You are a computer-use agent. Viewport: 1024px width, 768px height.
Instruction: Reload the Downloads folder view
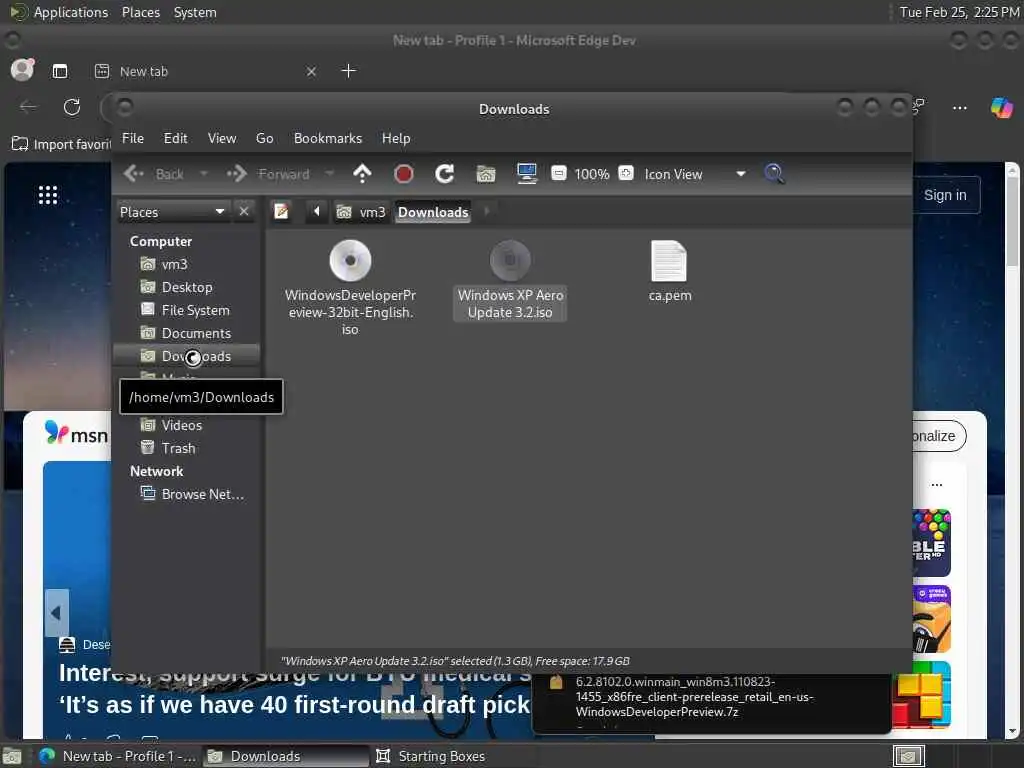coord(445,174)
